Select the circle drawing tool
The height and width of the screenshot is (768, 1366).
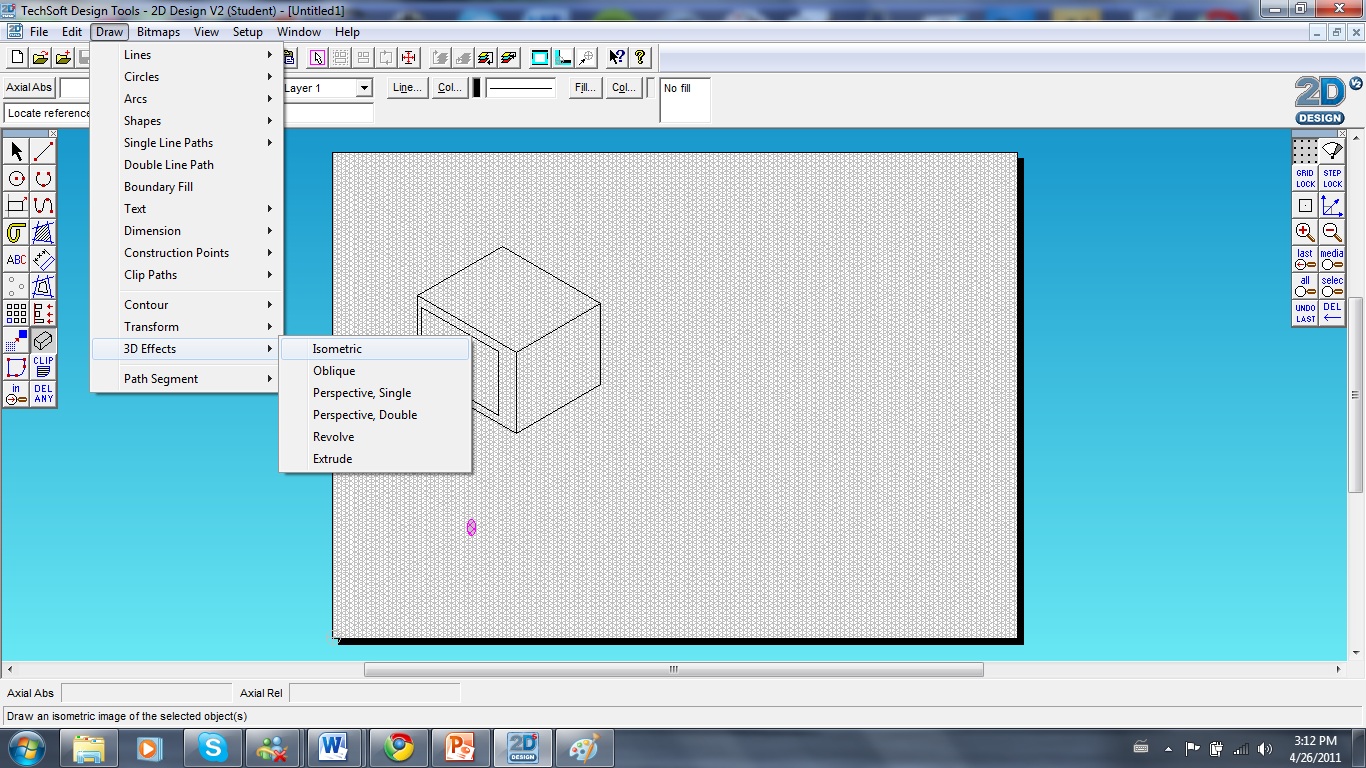(15, 178)
